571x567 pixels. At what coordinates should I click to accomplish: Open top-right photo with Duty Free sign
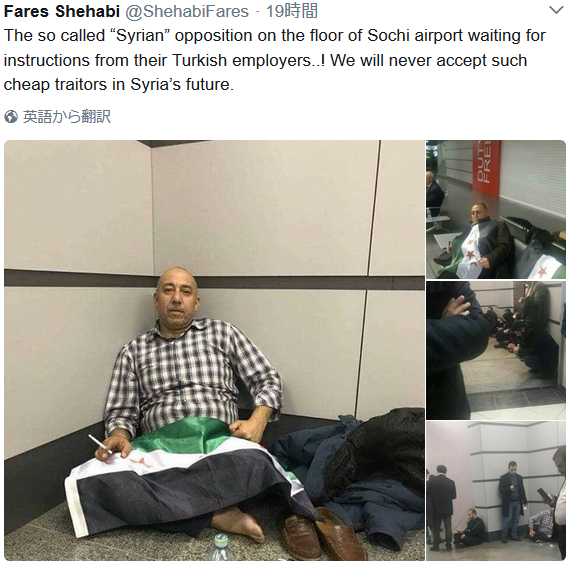click(496, 209)
